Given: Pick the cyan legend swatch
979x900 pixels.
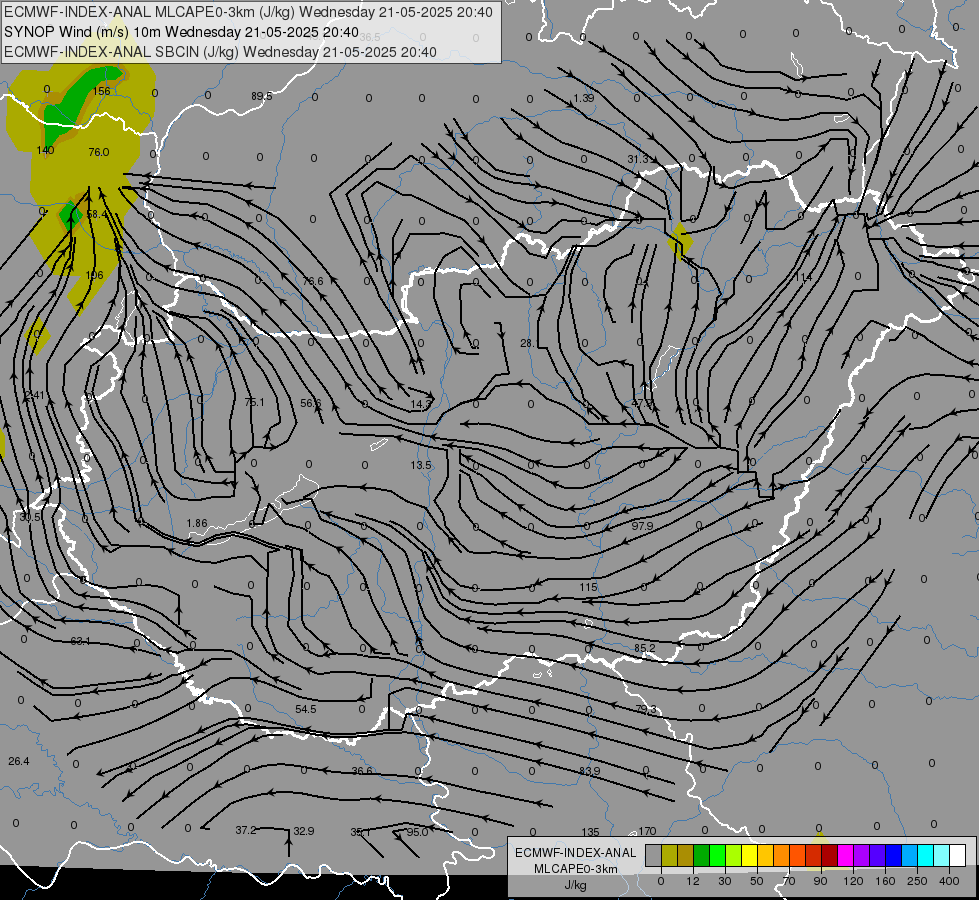Looking at the screenshot, I should tap(925, 855).
